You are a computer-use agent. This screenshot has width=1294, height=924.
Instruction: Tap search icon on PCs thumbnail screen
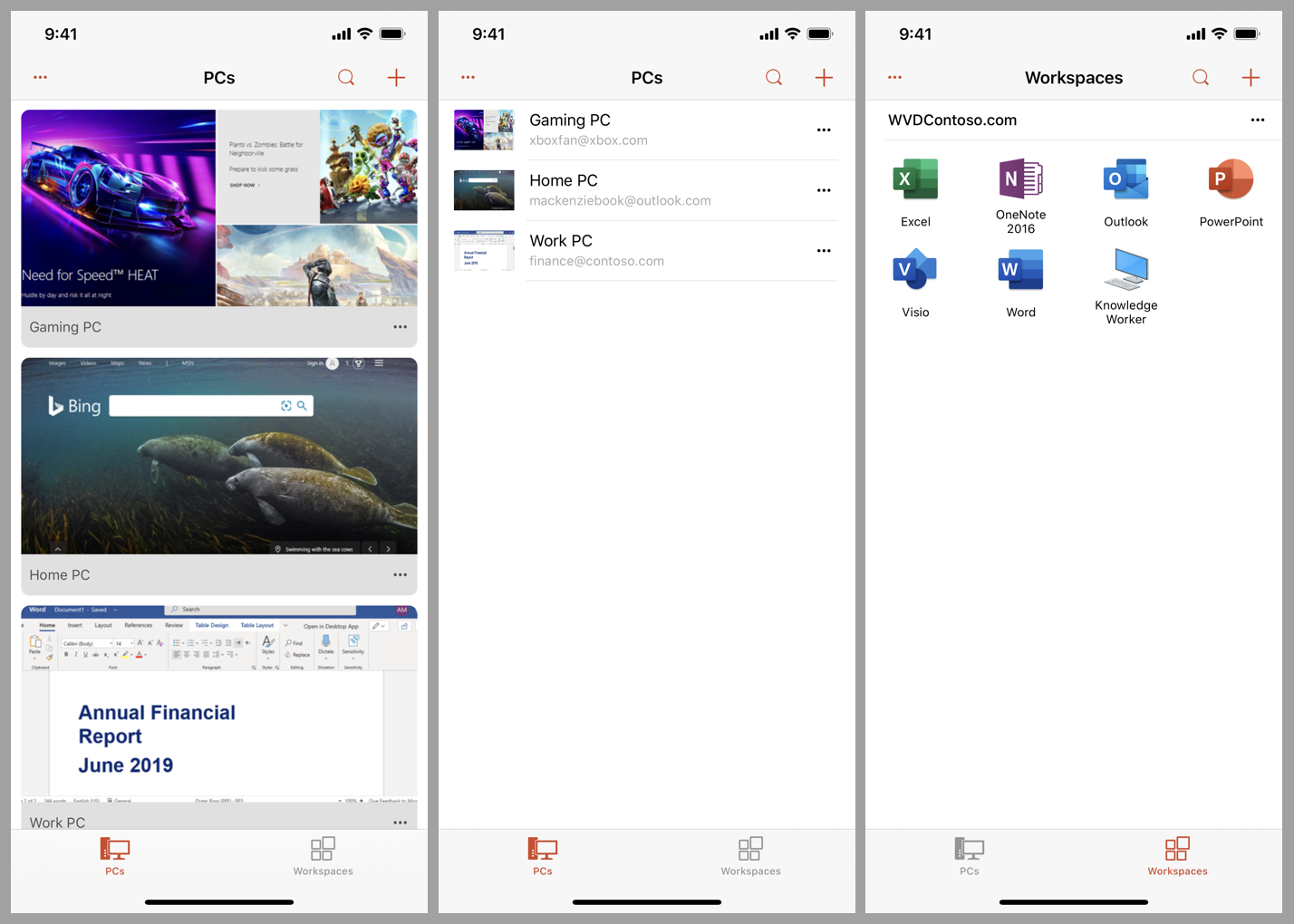click(346, 78)
